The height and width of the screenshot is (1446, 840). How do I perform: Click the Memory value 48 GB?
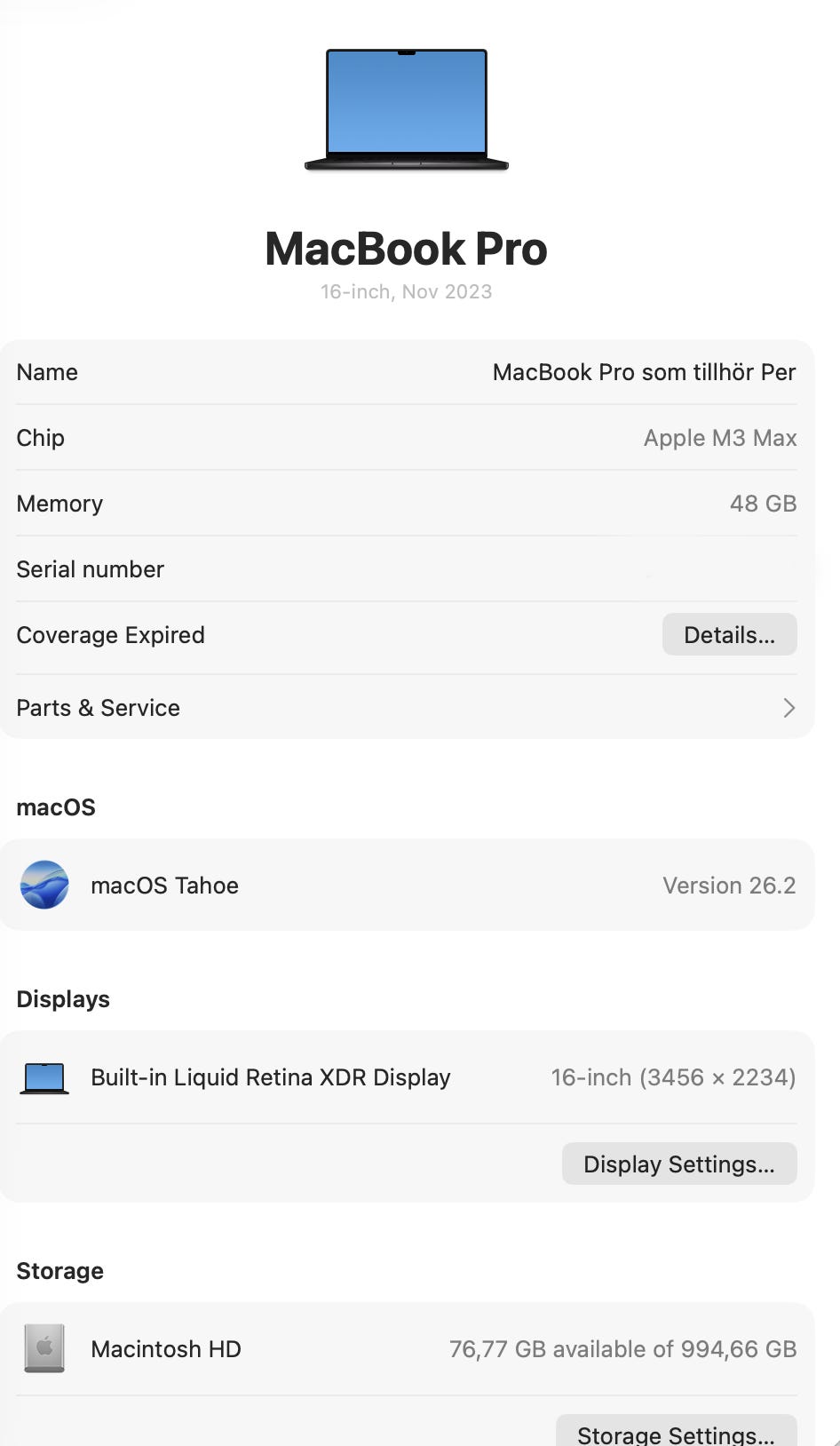[x=763, y=504]
